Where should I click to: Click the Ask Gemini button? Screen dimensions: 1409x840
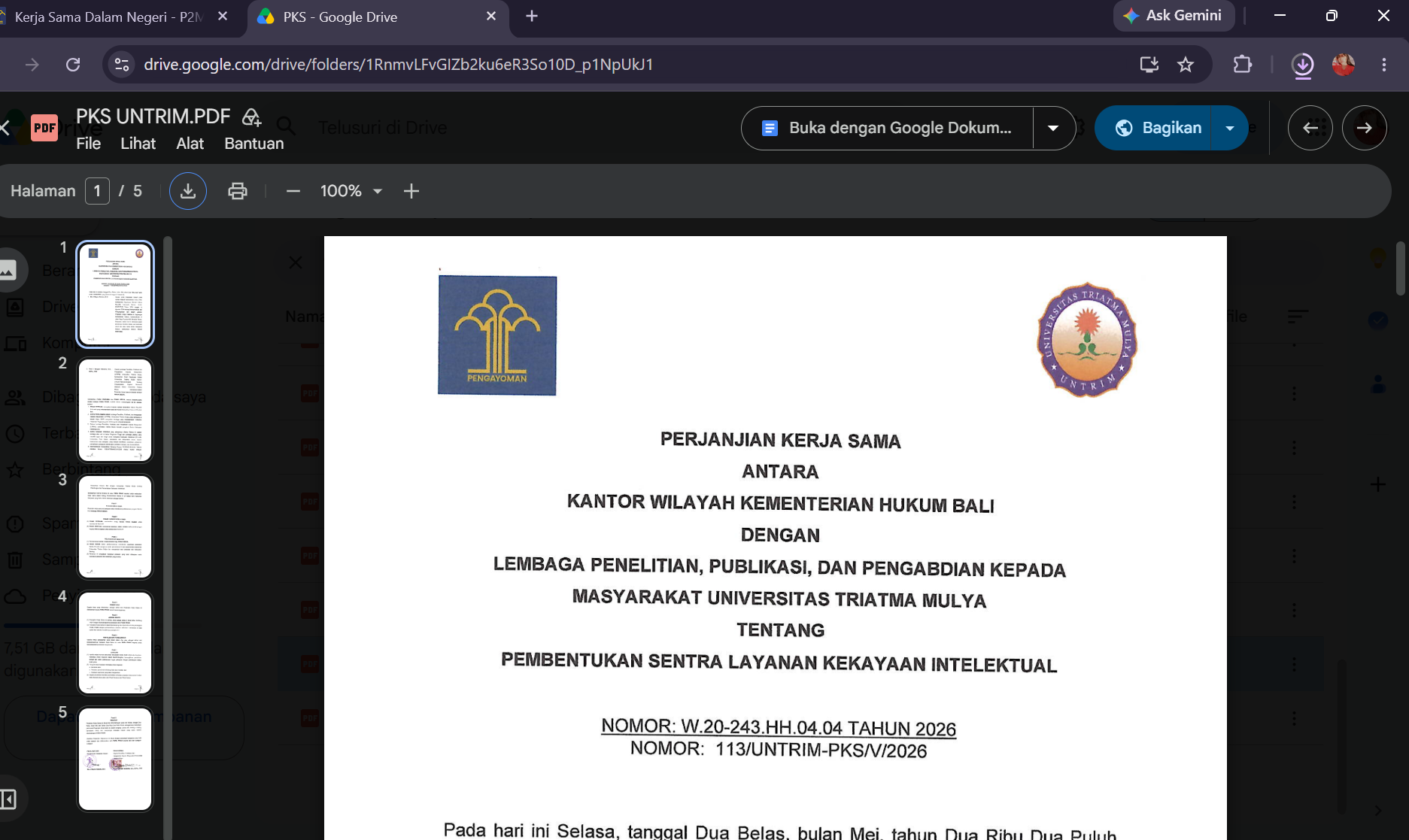1174,16
